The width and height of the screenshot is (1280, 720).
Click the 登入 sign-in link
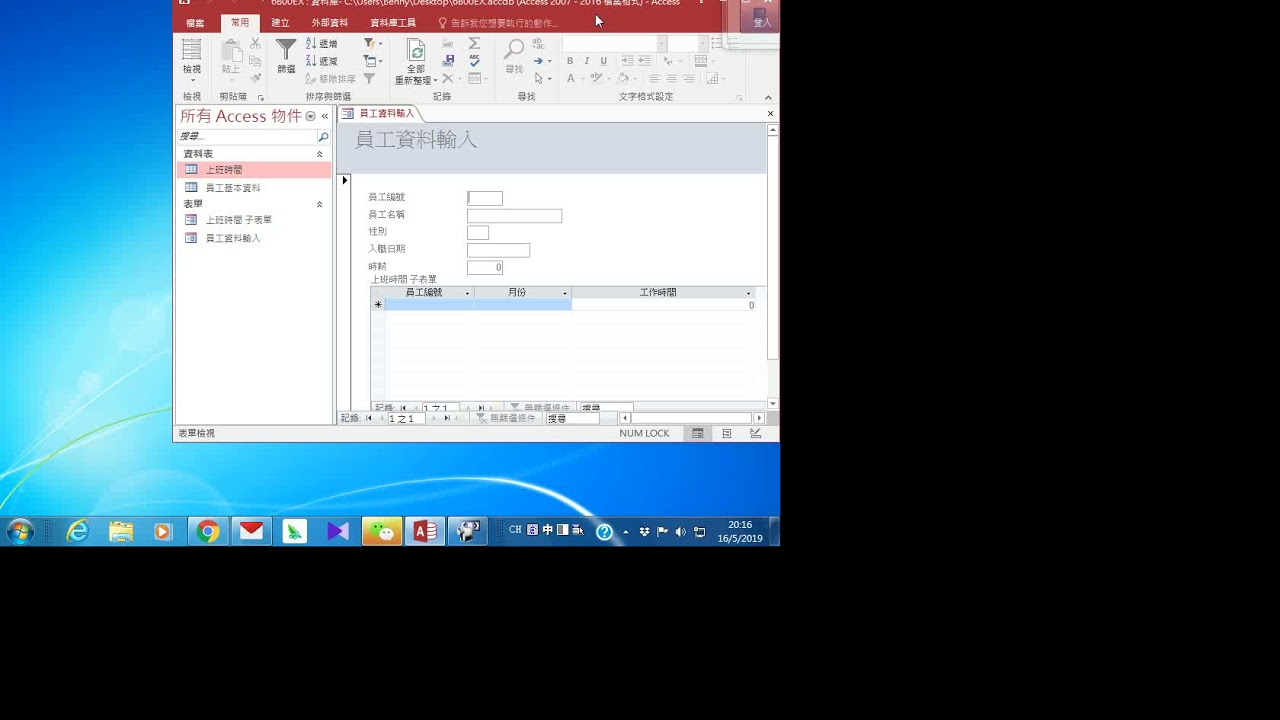click(x=762, y=23)
